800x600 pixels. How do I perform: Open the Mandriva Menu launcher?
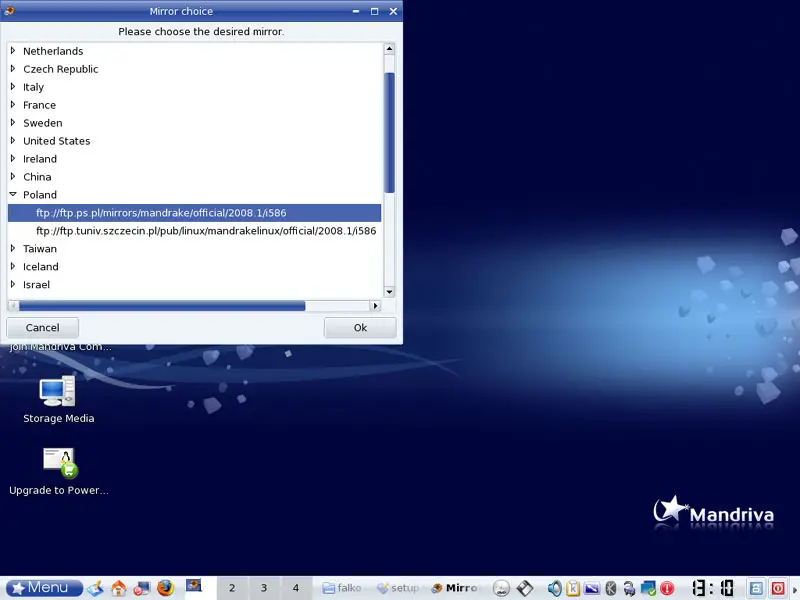click(x=44, y=588)
